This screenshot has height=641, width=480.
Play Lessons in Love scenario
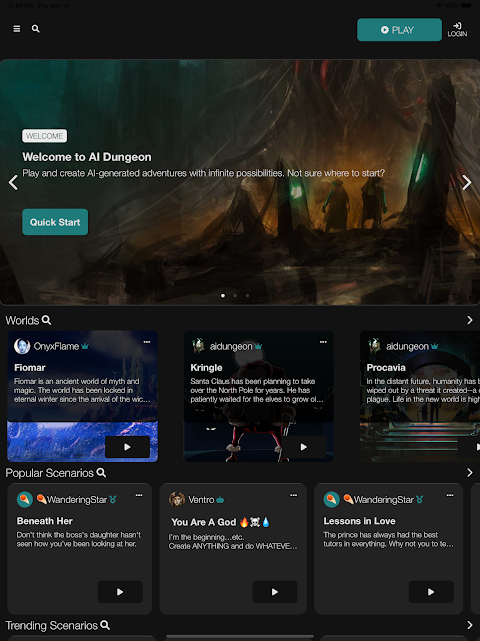click(x=431, y=592)
